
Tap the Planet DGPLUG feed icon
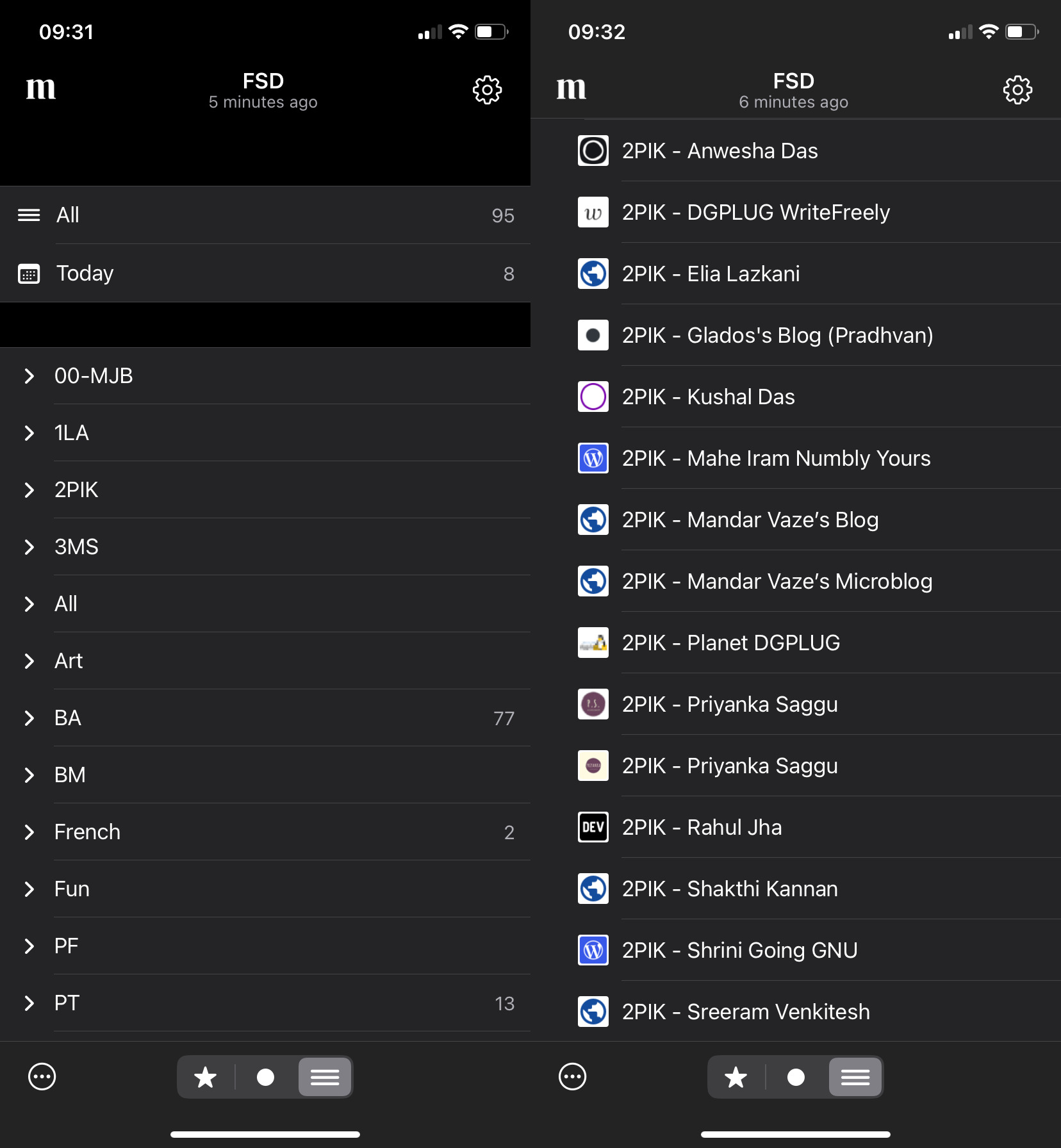click(x=593, y=643)
